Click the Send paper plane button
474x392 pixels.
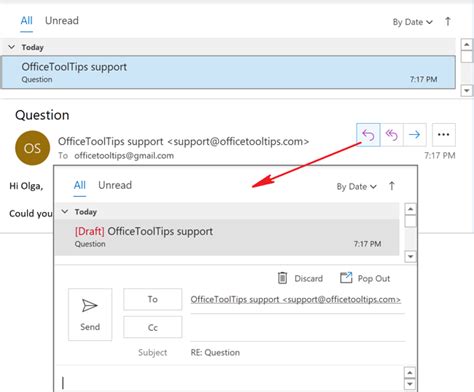90,314
